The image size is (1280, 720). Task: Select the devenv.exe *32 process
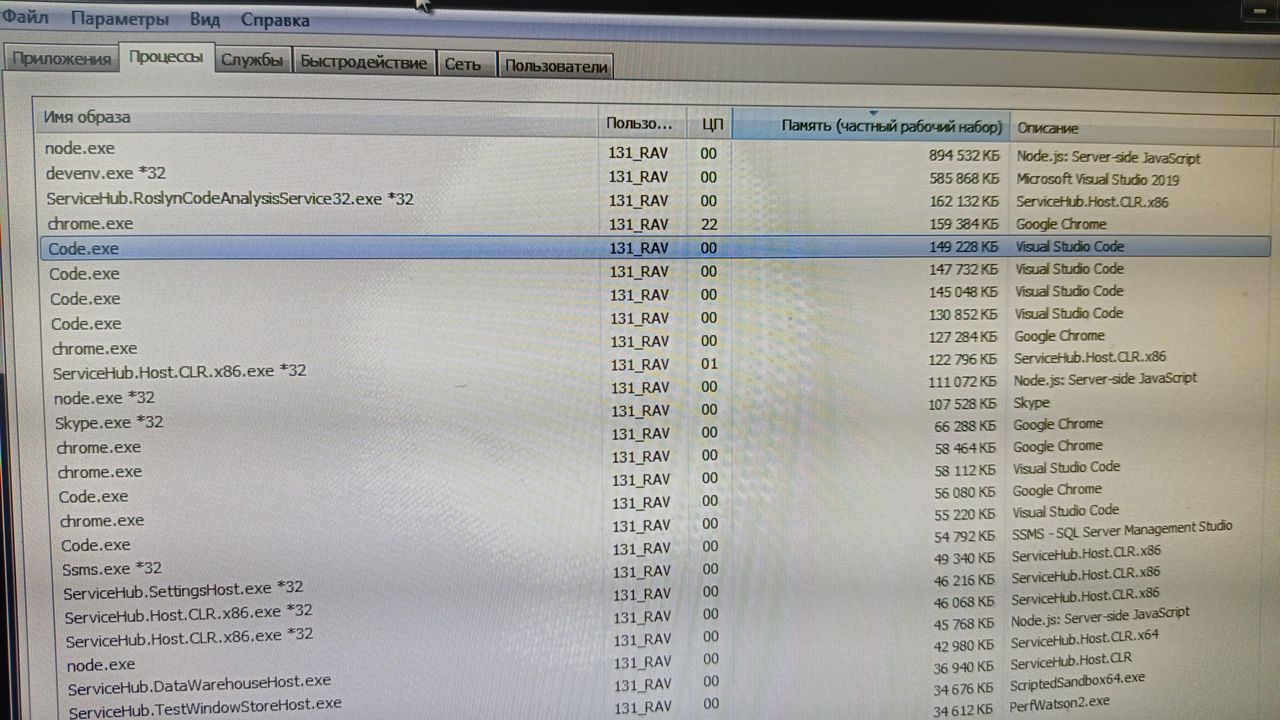(106, 173)
